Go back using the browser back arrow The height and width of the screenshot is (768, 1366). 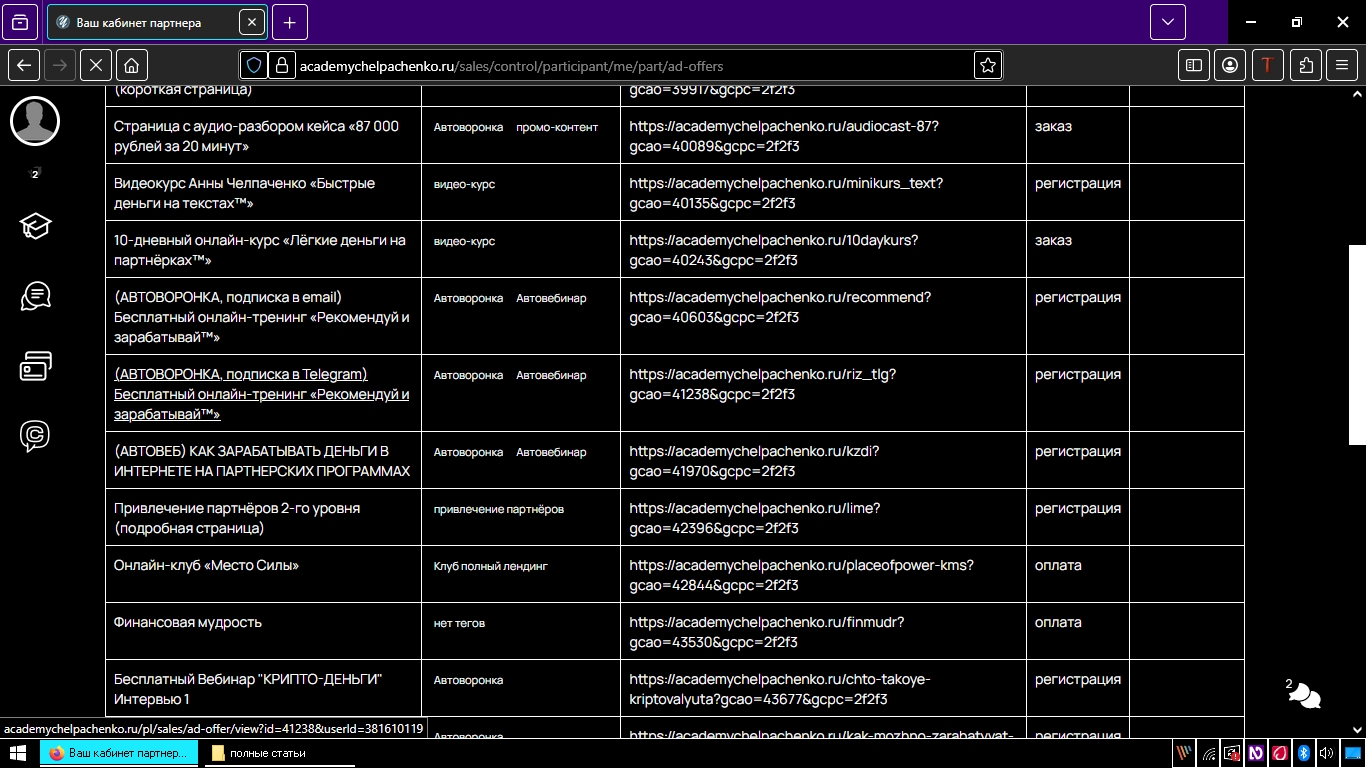24,65
